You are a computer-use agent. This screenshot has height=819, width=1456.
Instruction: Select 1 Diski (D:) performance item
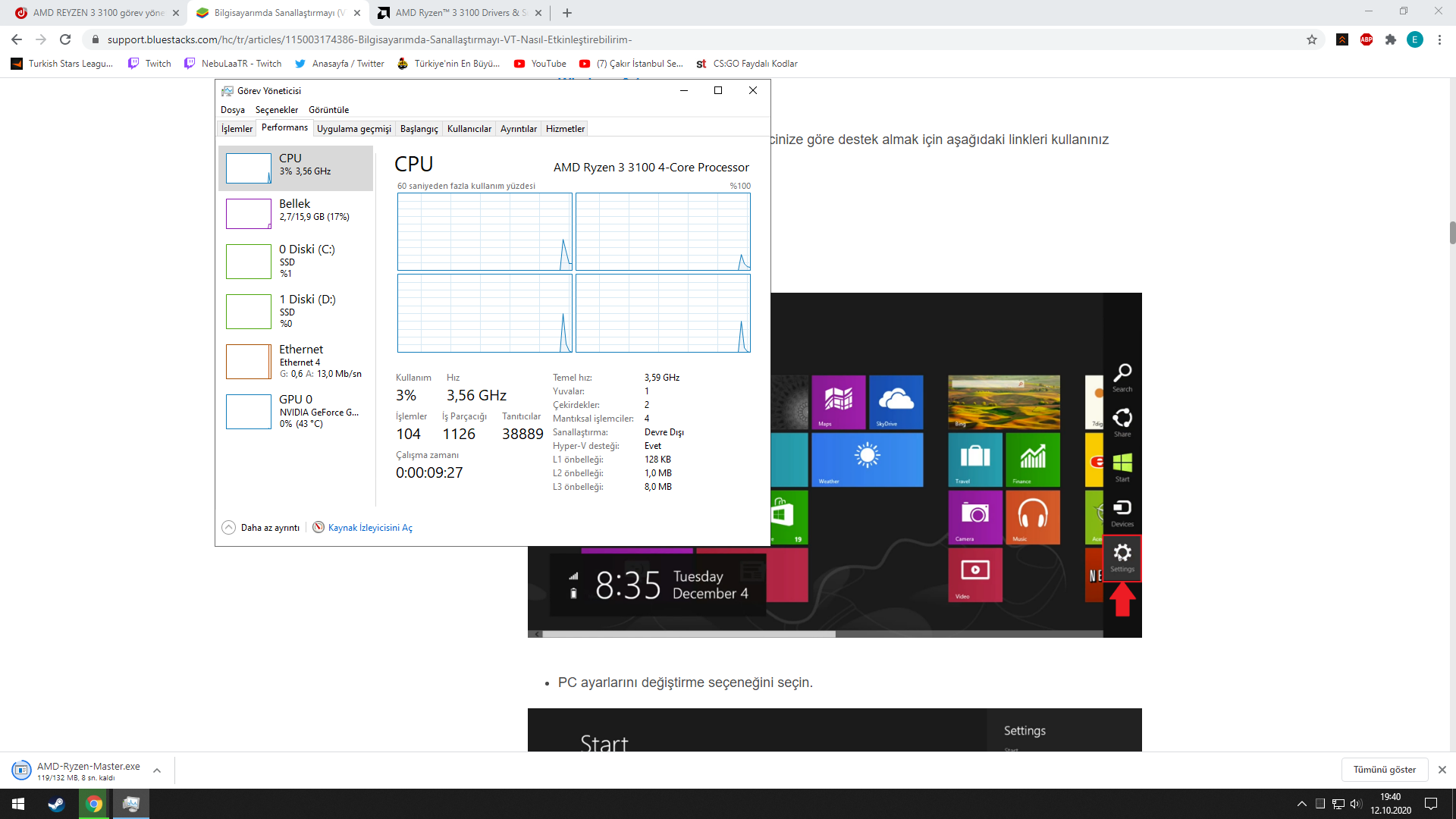pyautogui.click(x=296, y=310)
